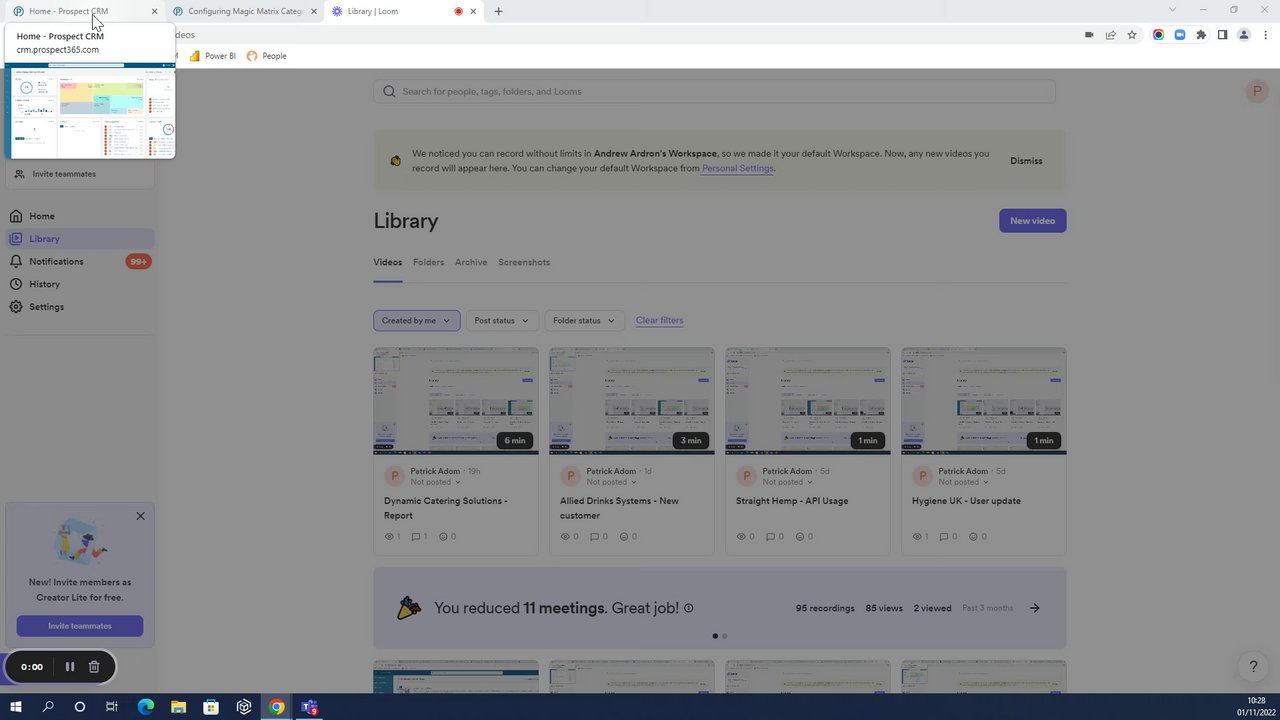Viewport: 1280px width, 720px height.
Task: Expand Not posted on Hygiene UK video
Action: coord(963,482)
